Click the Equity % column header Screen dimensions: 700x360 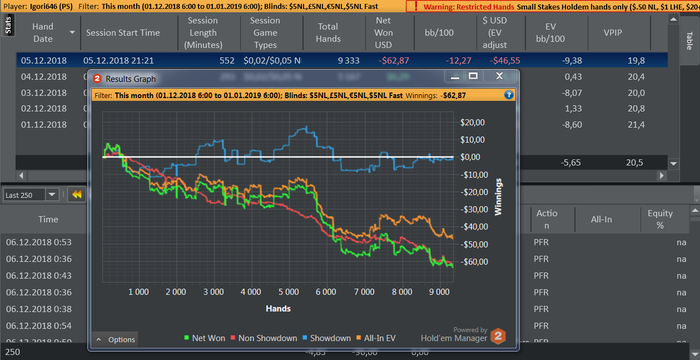coord(660,219)
